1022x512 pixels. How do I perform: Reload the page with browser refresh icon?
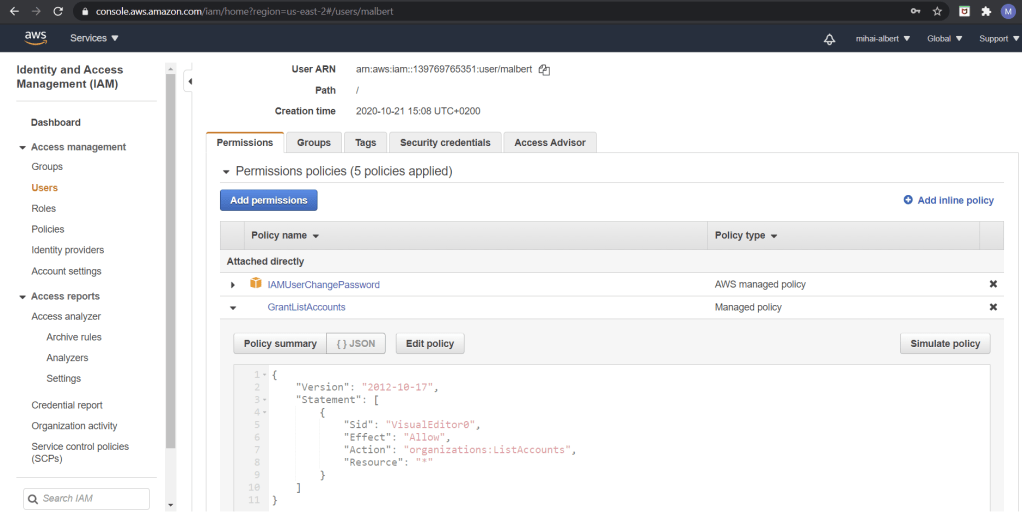pyautogui.click(x=58, y=11)
